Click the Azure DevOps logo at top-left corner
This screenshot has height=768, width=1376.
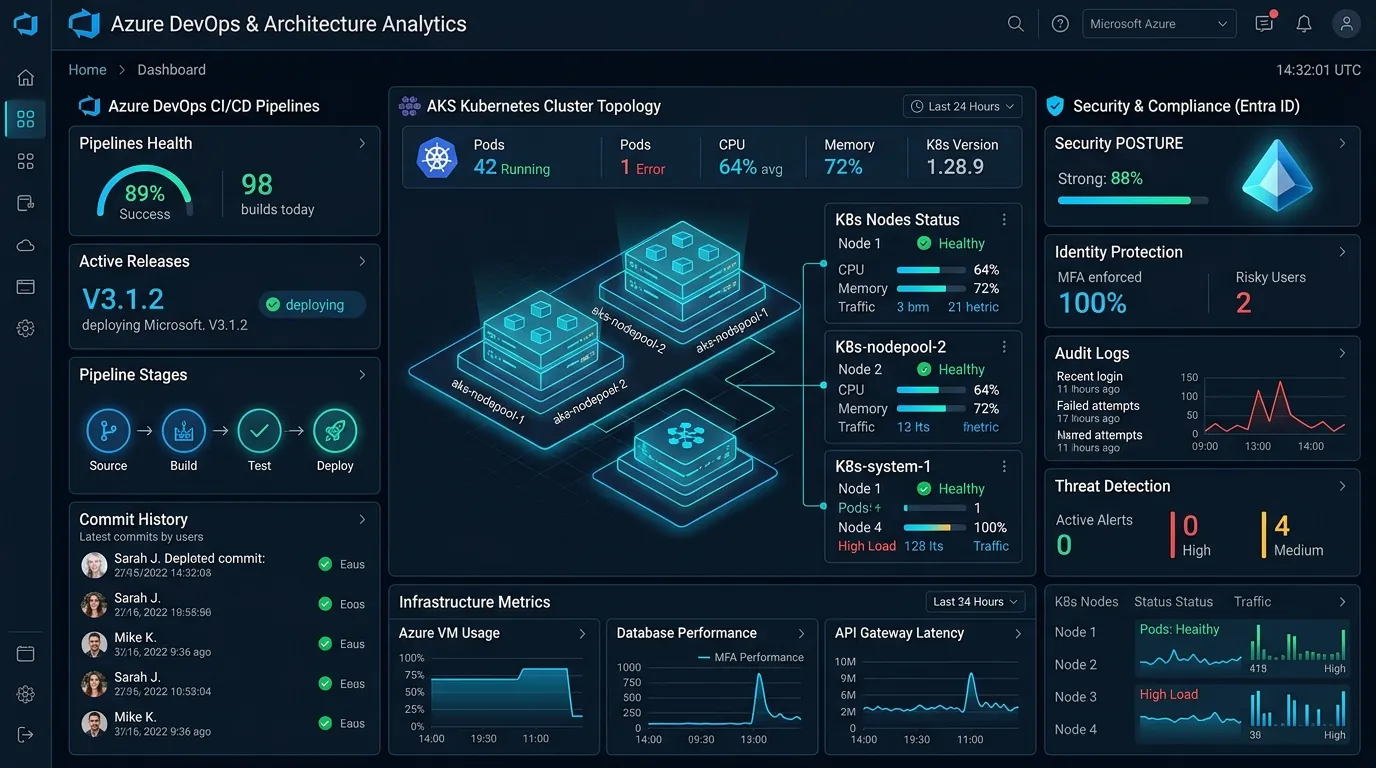pos(26,24)
